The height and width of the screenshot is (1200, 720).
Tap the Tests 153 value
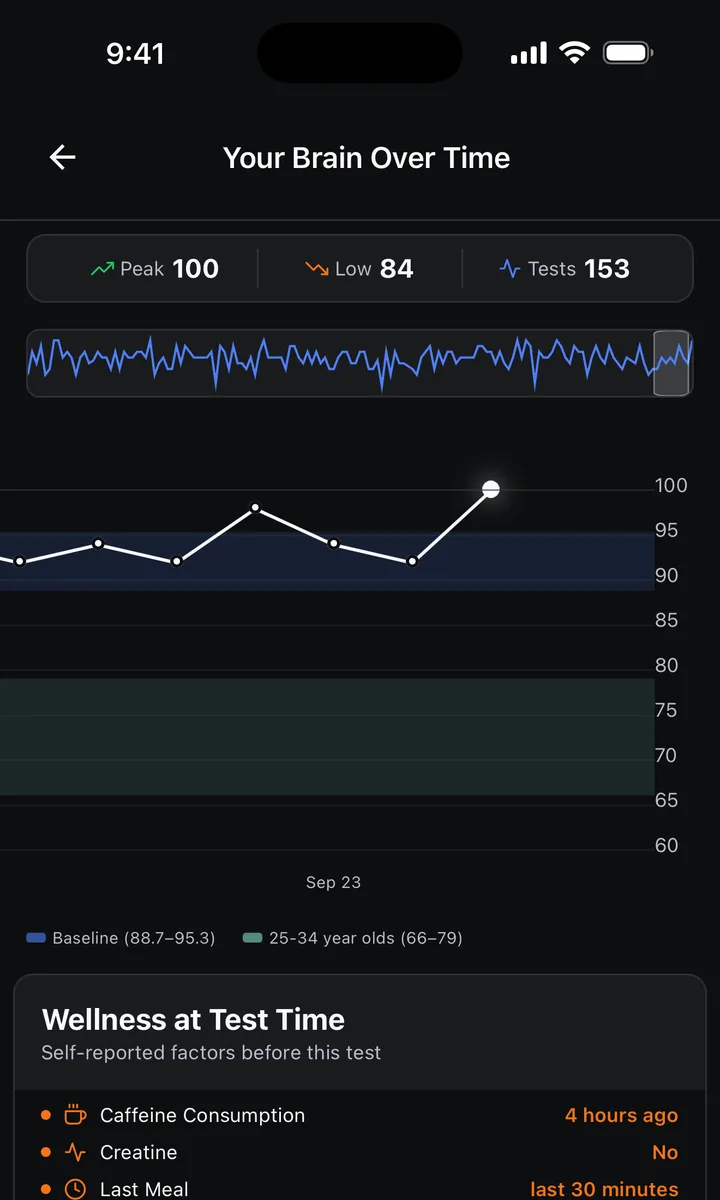click(x=607, y=269)
